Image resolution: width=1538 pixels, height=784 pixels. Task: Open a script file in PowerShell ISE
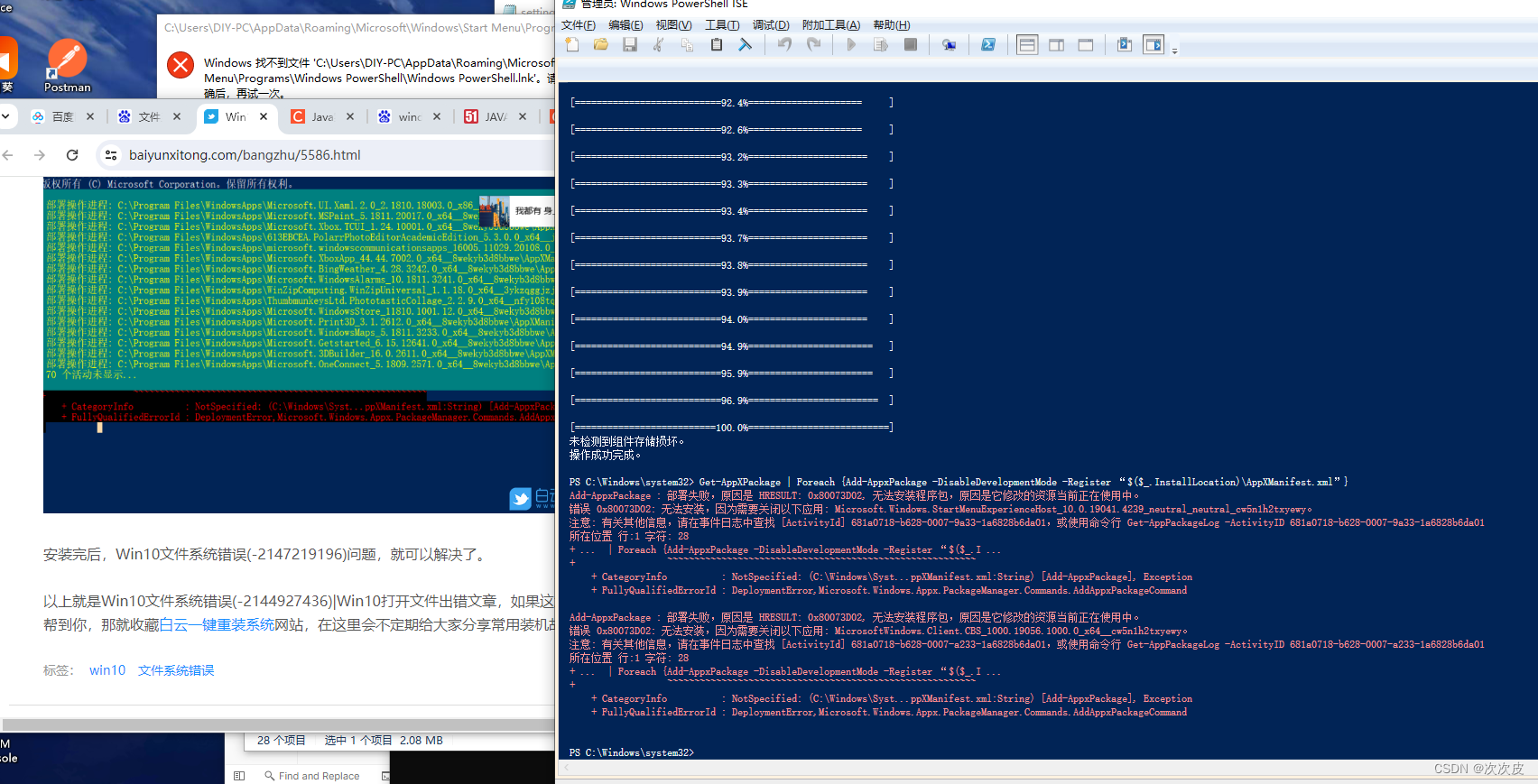coord(601,45)
